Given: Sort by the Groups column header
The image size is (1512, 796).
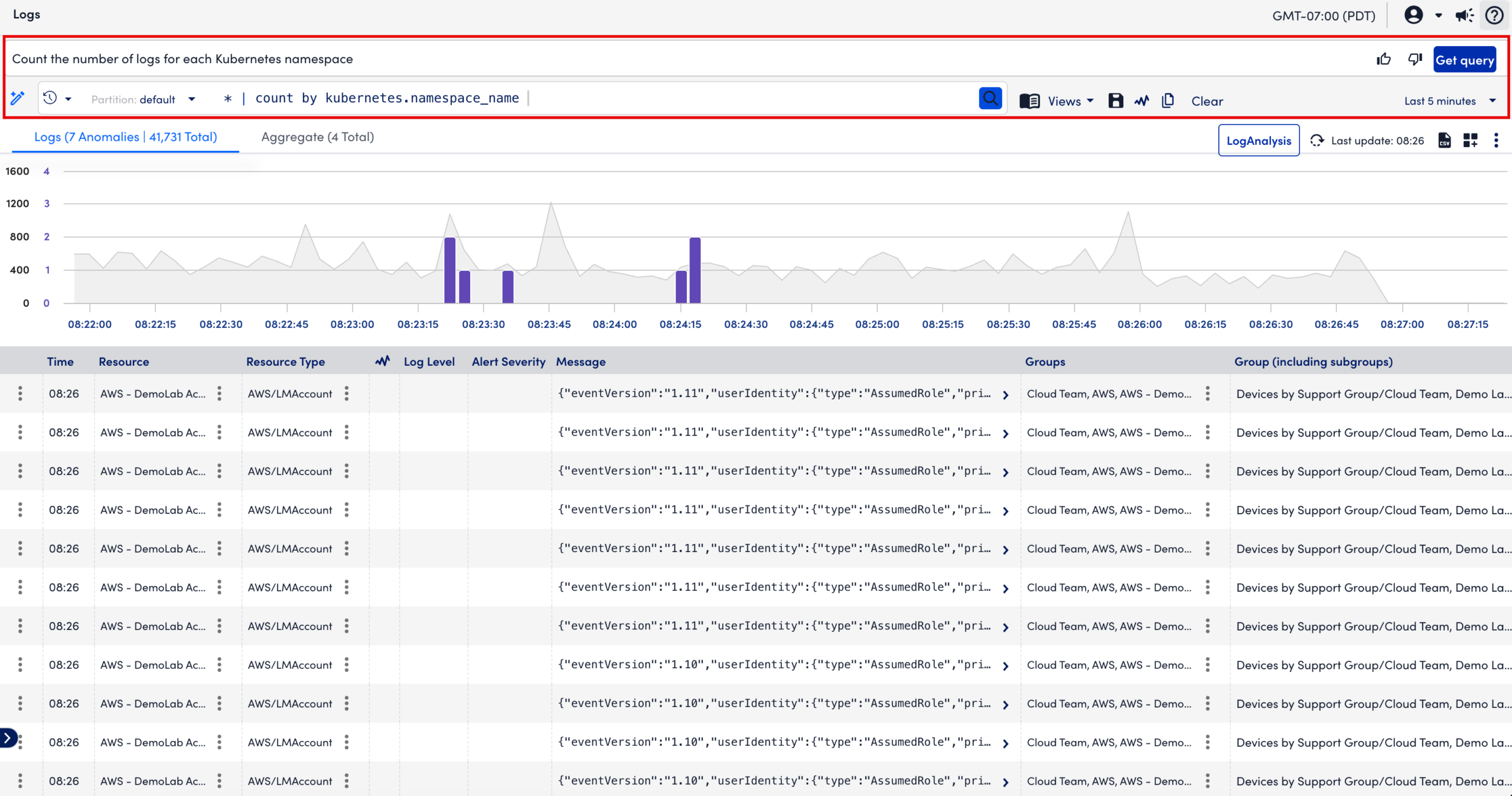Looking at the screenshot, I should [x=1045, y=362].
